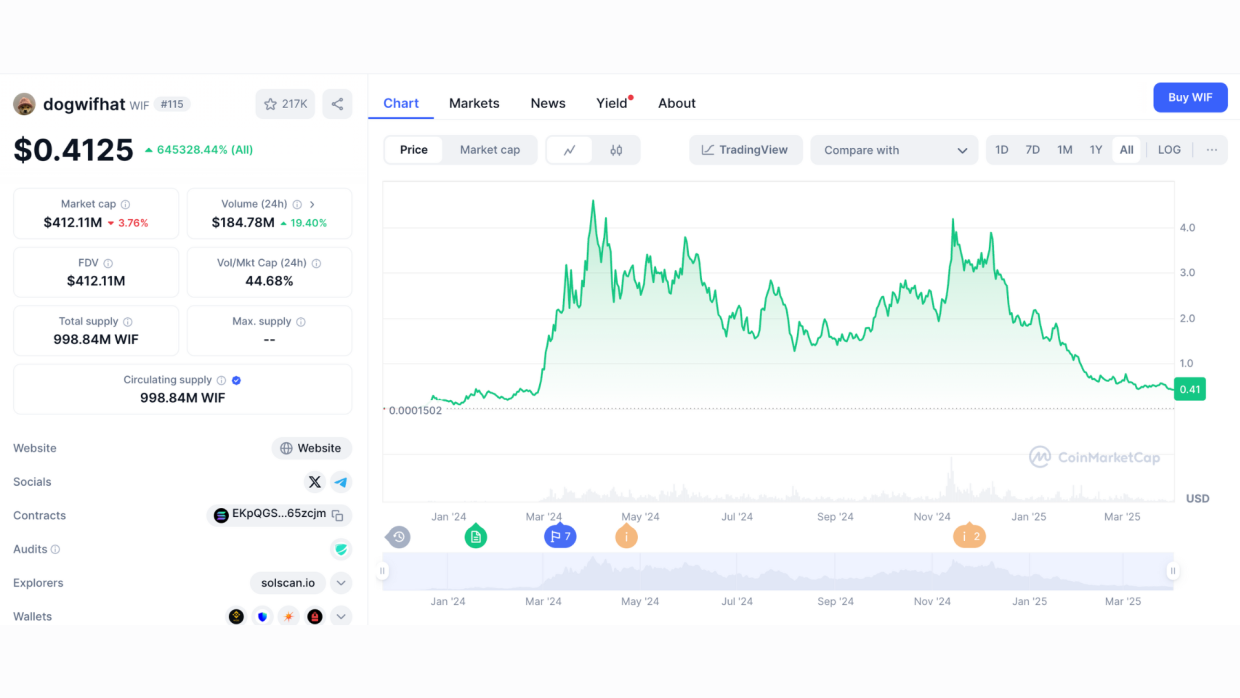1240x698 pixels.
Task: Open the Yield tab
Action: point(612,103)
